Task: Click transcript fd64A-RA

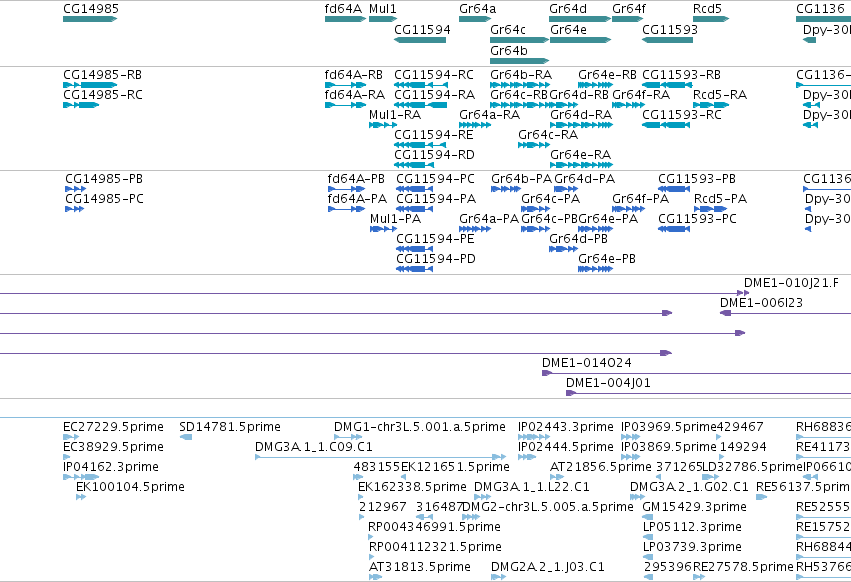Action: coord(346,105)
